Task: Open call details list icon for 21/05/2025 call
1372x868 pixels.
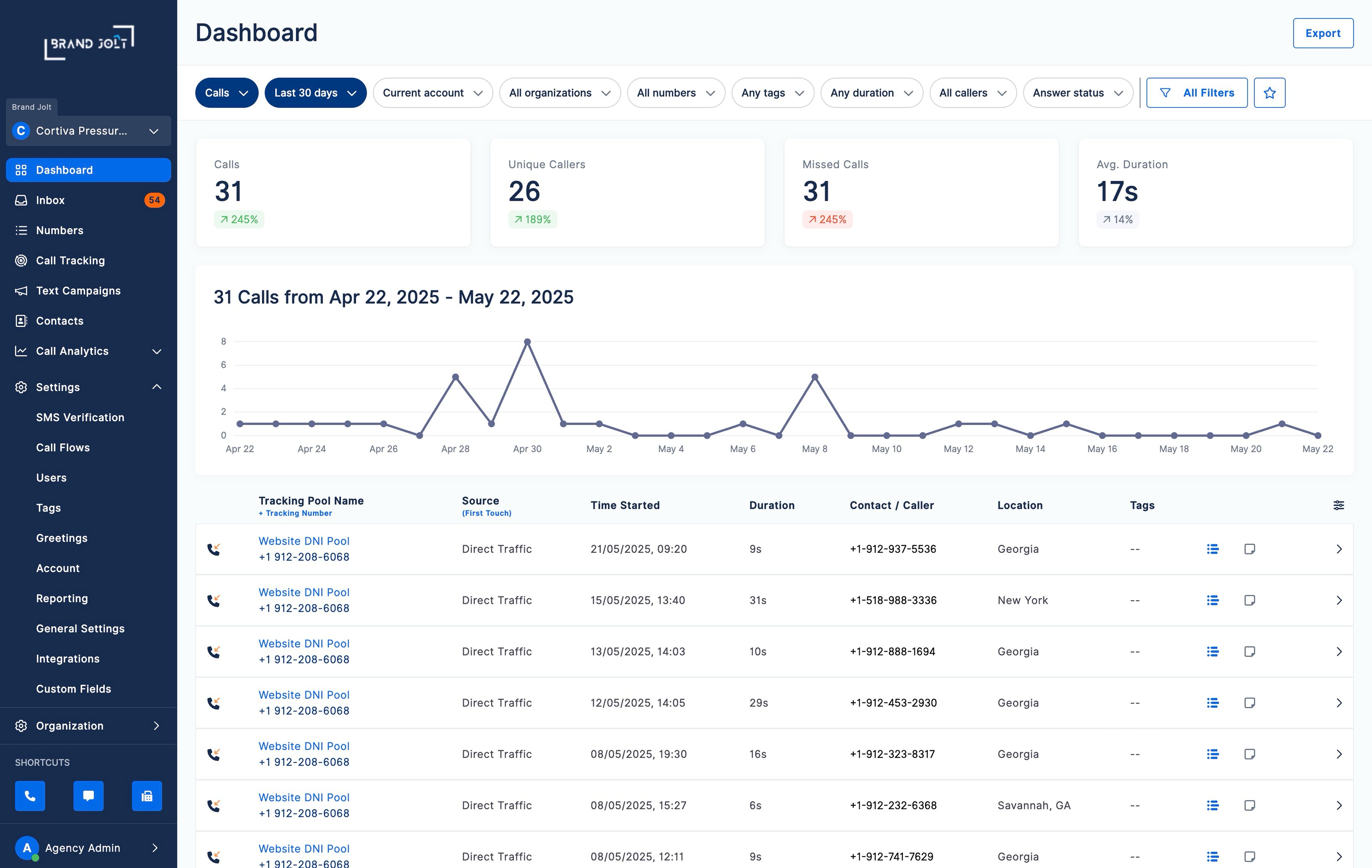Action: tap(1212, 549)
